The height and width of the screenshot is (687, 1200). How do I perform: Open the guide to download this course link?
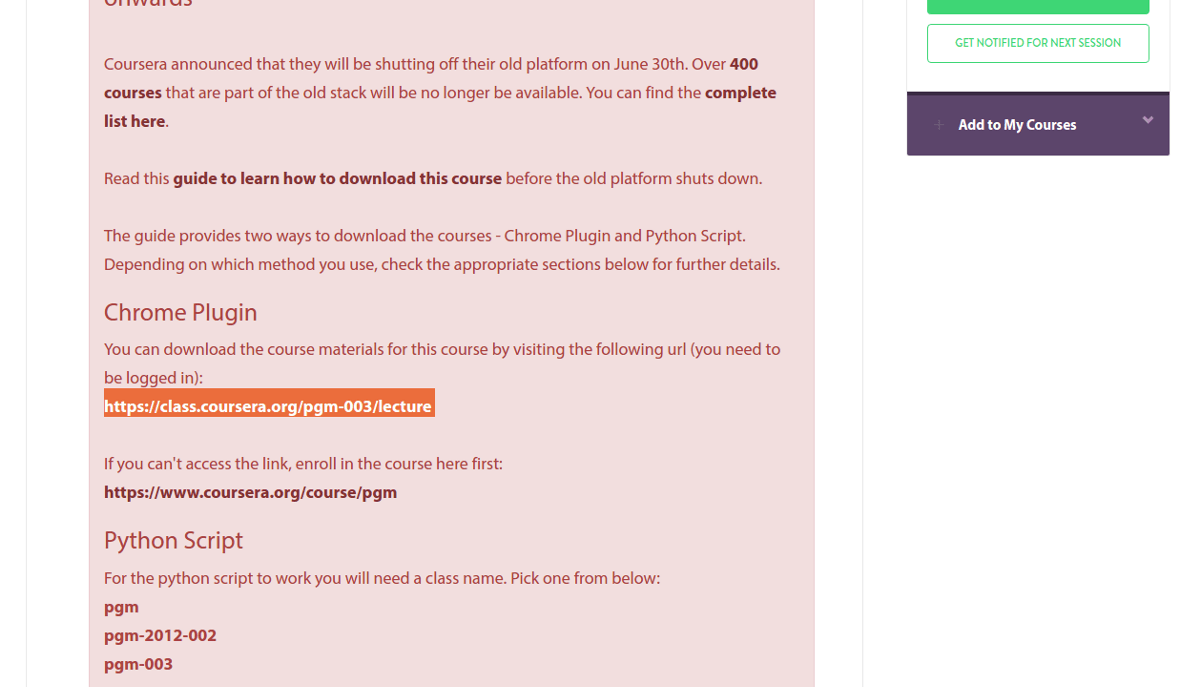pos(337,179)
